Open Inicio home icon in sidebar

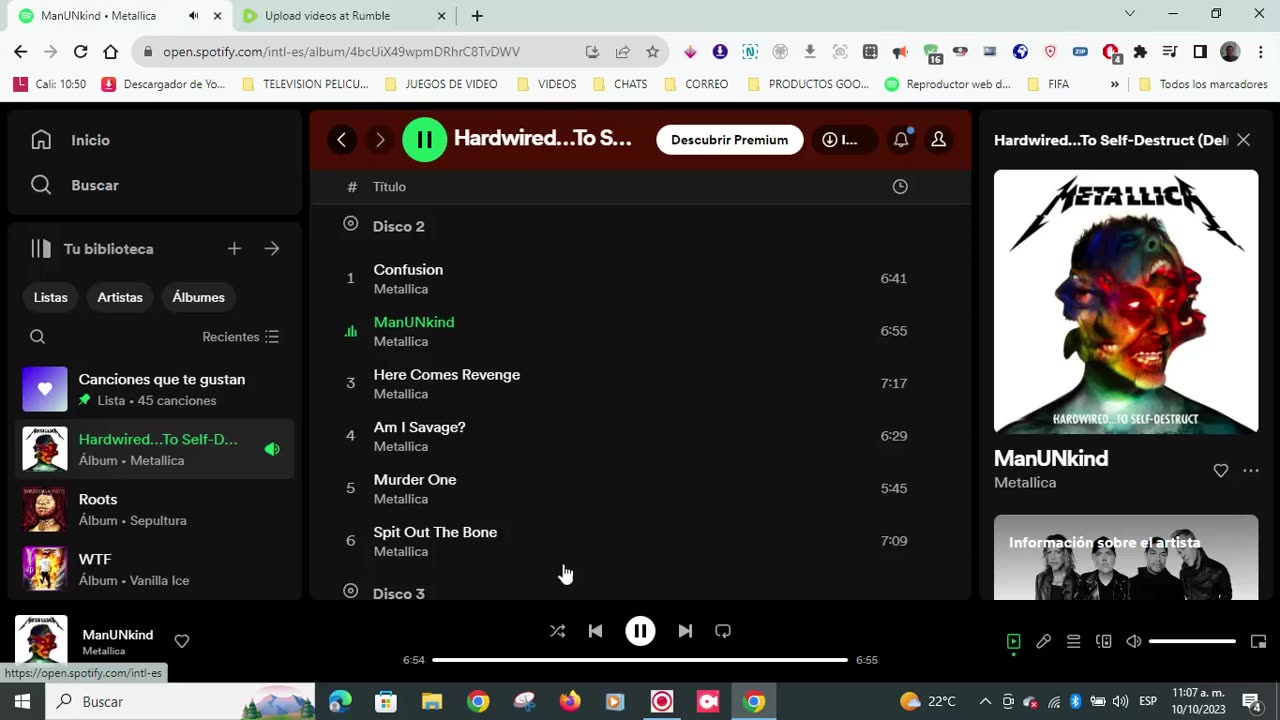pyautogui.click(x=41, y=140)
